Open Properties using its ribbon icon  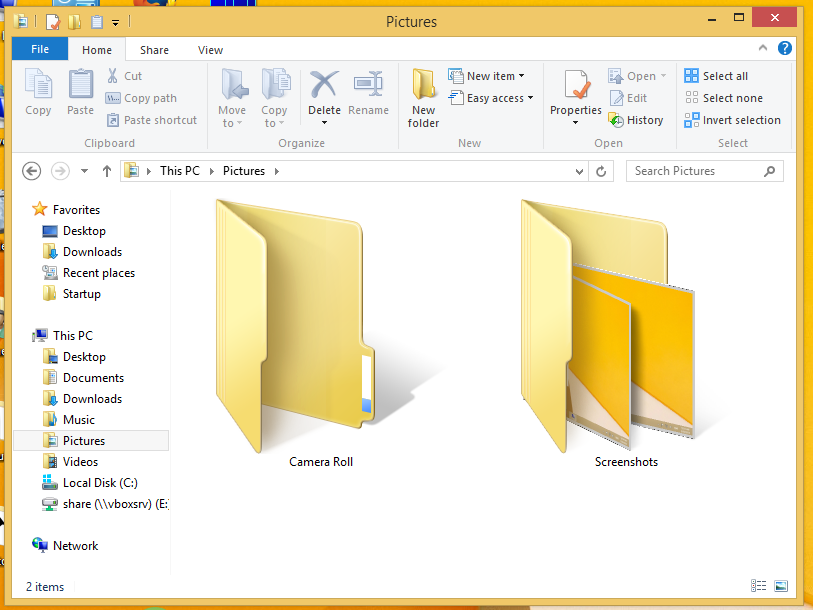pyautogui.click(x=575, y=93)
